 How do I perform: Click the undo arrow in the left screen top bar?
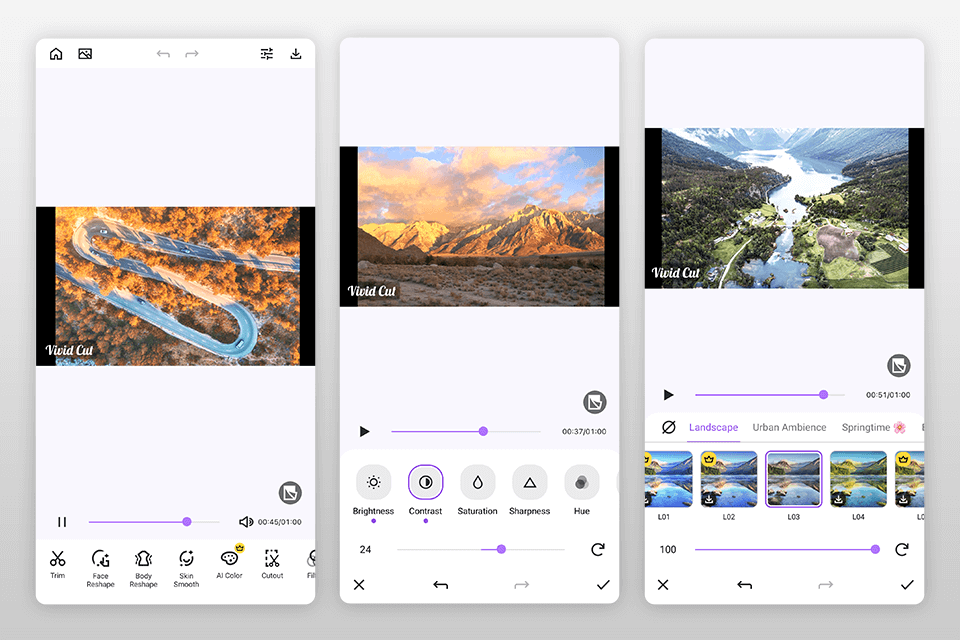pyautogui.click(x=163, y=54)
